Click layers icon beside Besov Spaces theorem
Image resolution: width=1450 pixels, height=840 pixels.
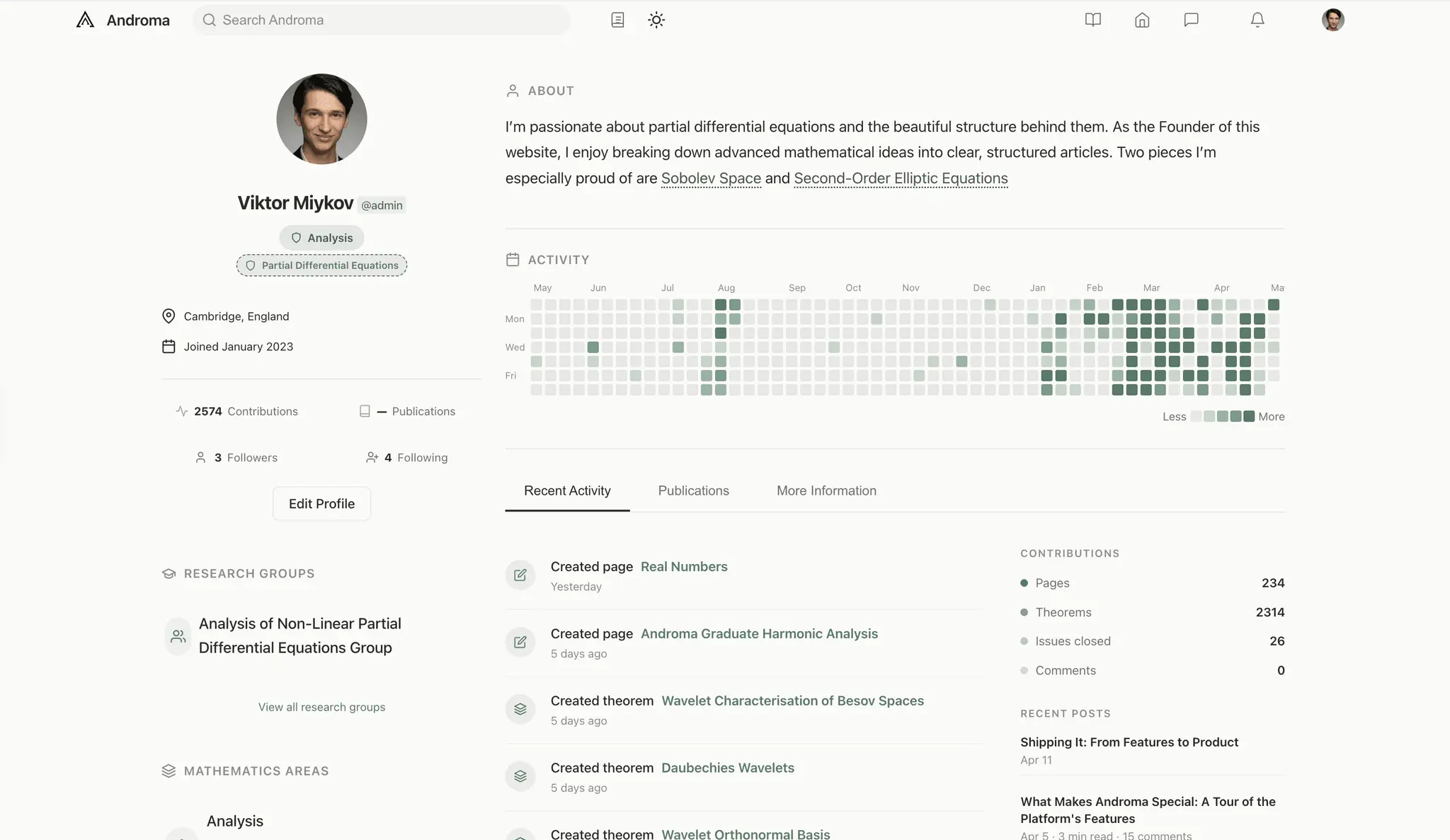(x=520, y=709)
